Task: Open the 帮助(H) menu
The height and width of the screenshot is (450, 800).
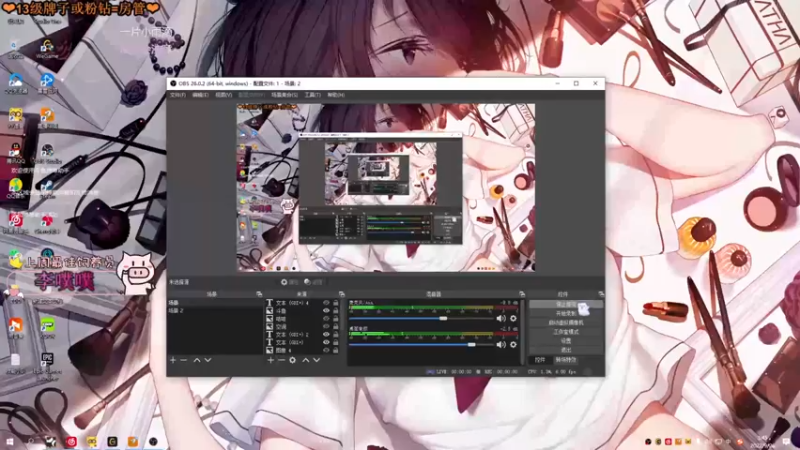Action: coord(336,95)
